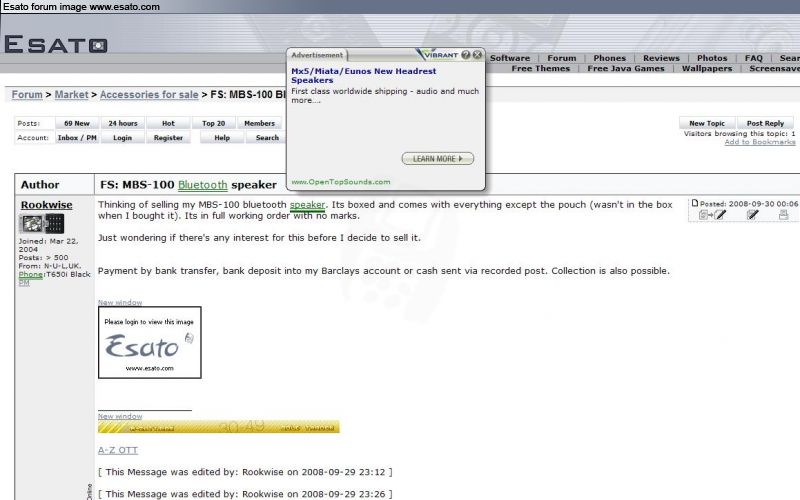The height and width of the screenshot is (500, 800).
Task: Click the A-Z OTT link
Action: pyautogui.click(x=118, y=450)
